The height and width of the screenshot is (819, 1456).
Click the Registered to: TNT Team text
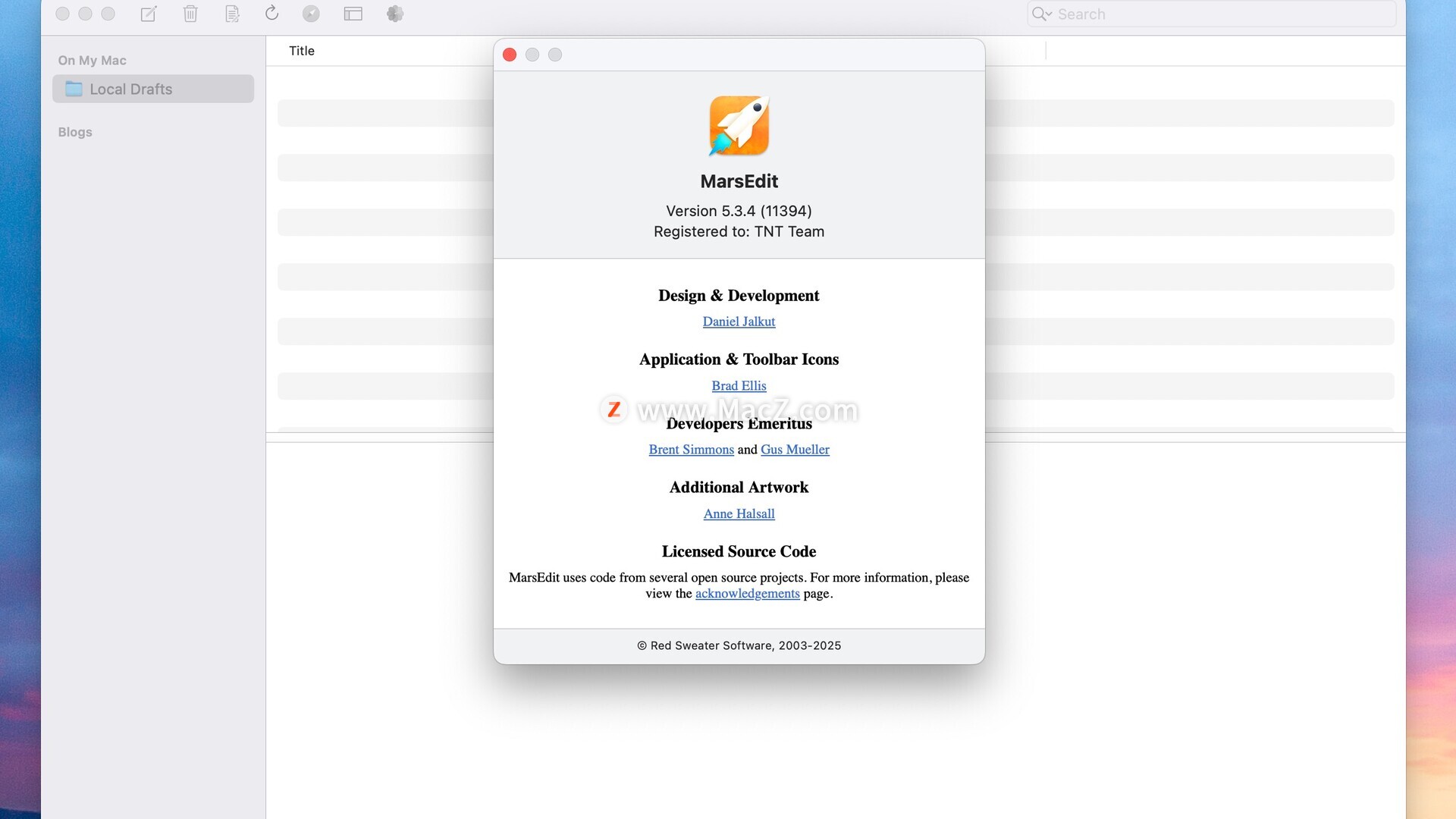coord(739,231)
